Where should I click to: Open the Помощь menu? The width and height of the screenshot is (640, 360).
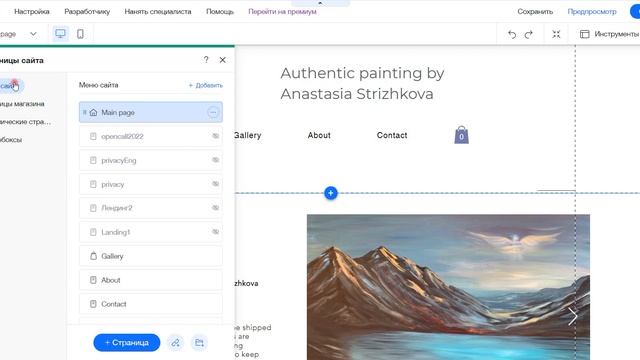220,11
